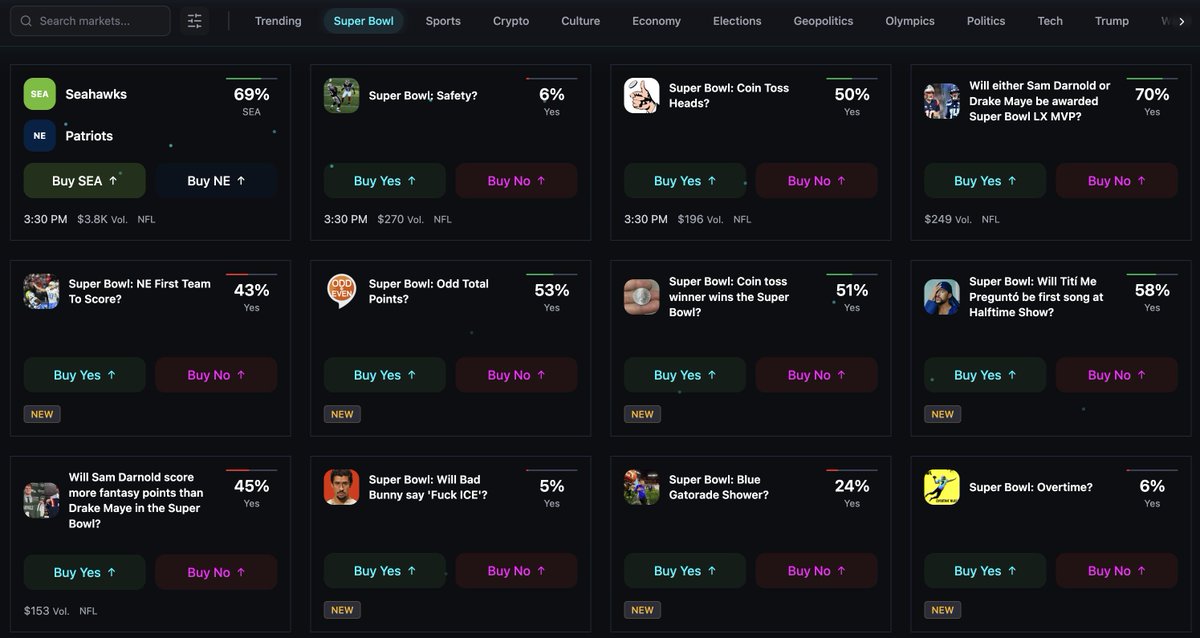Click the coin icon on Coin Toss Heads market
This screenshot has width=1200, height=638.
click(x=641, y=95)
